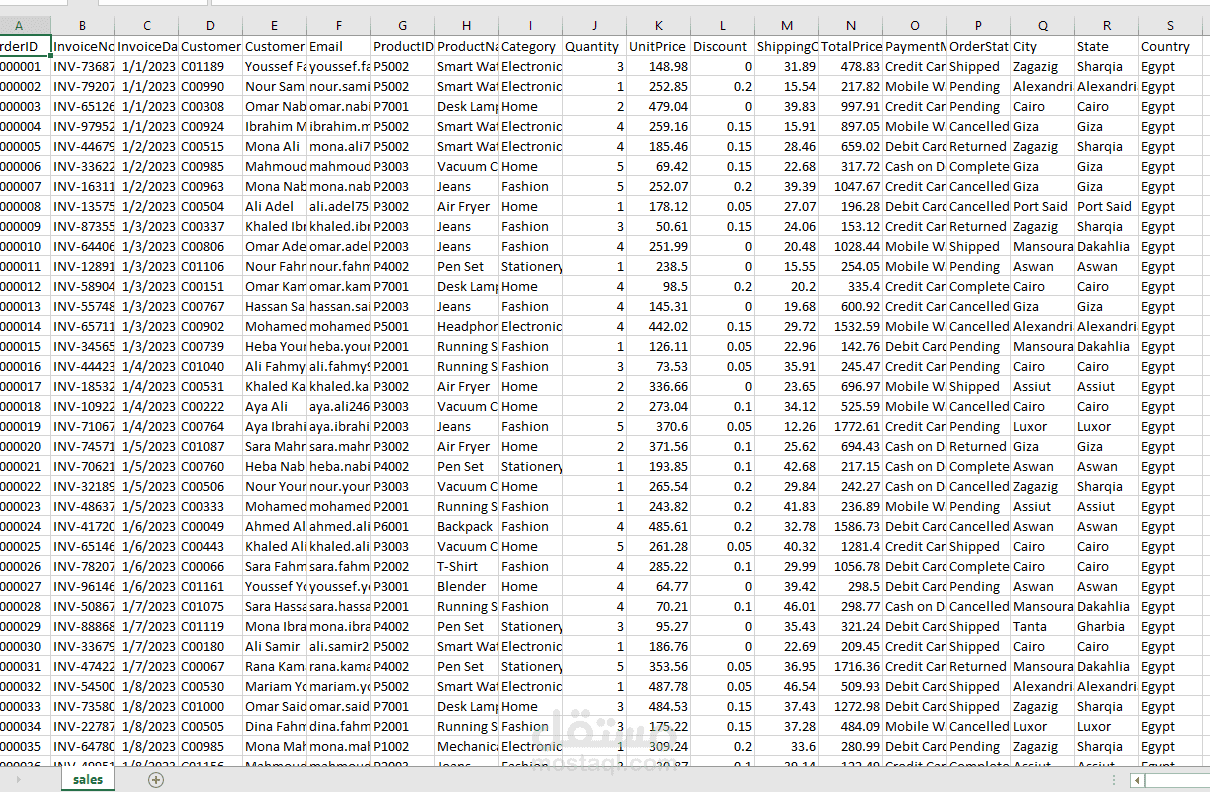The height and width of the screenshot is (792, 1210).
Task: Click customer ID cell C01189
Action: pyautogui.click(x=210, y=66)
